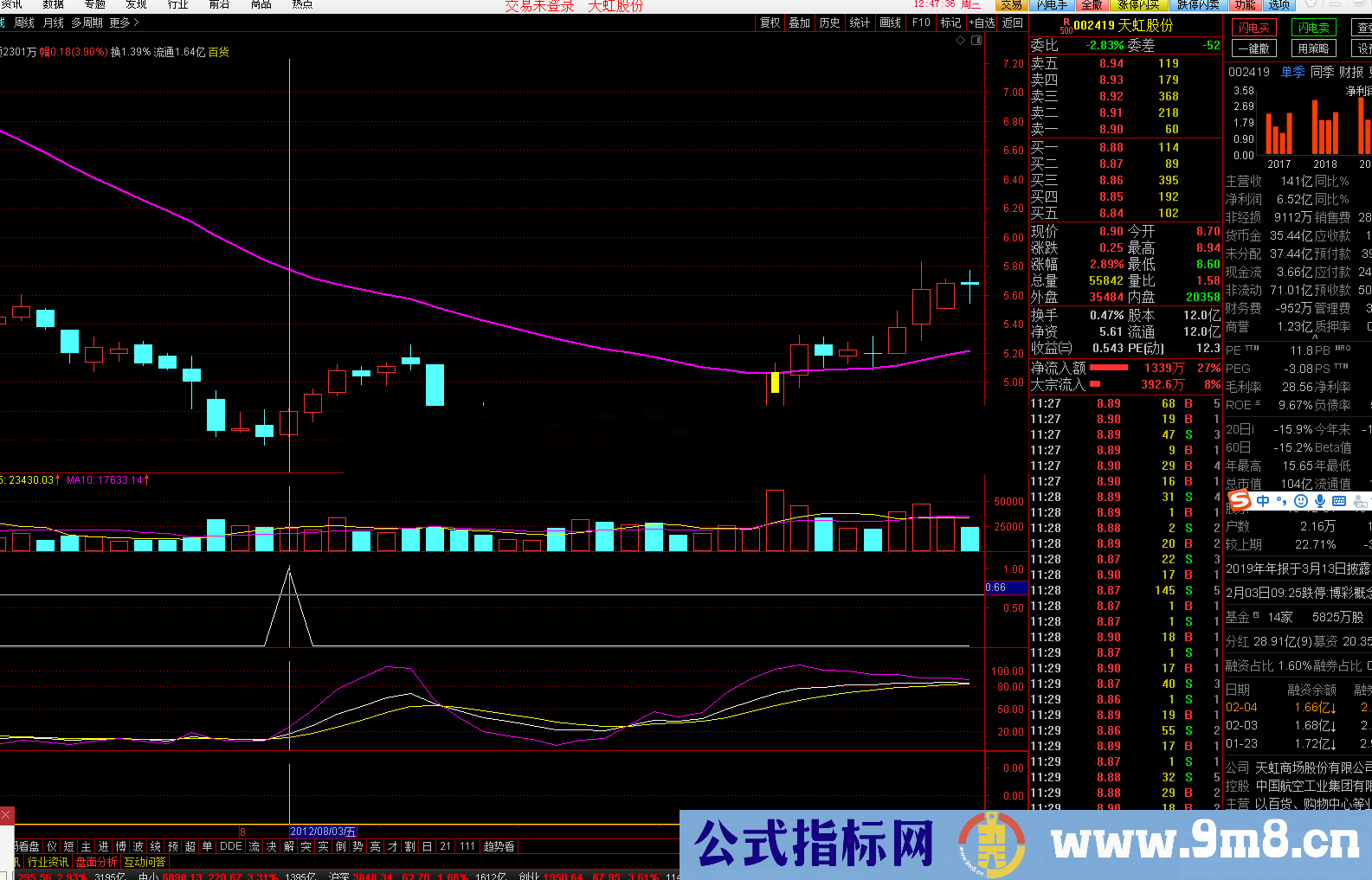
Task: Click the yellow candlestick on the chart
Action: click(775, 382)
